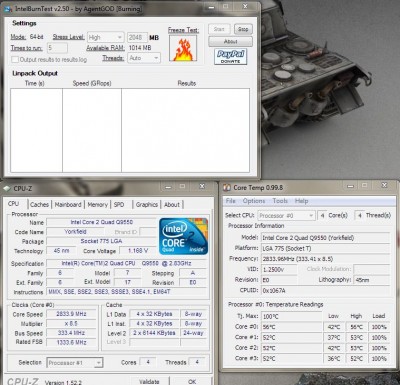Switch to the Memory tab

pos(97,205)
